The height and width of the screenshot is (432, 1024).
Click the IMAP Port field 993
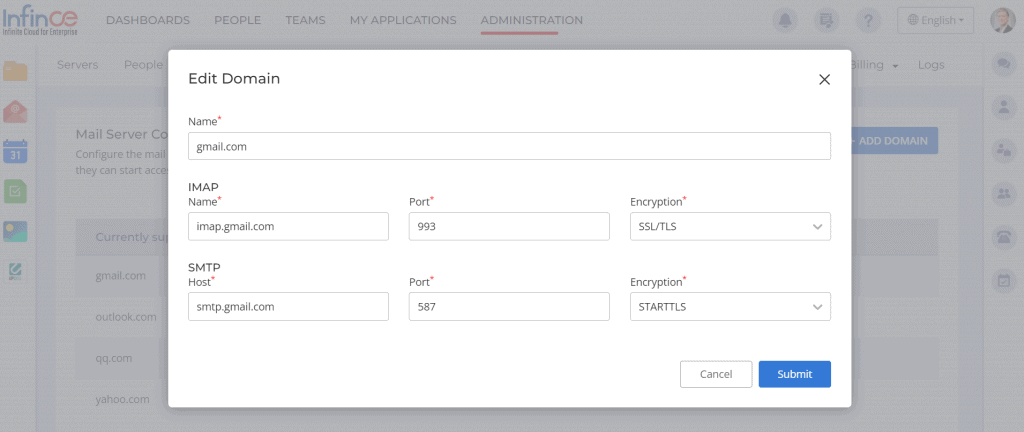509,226
